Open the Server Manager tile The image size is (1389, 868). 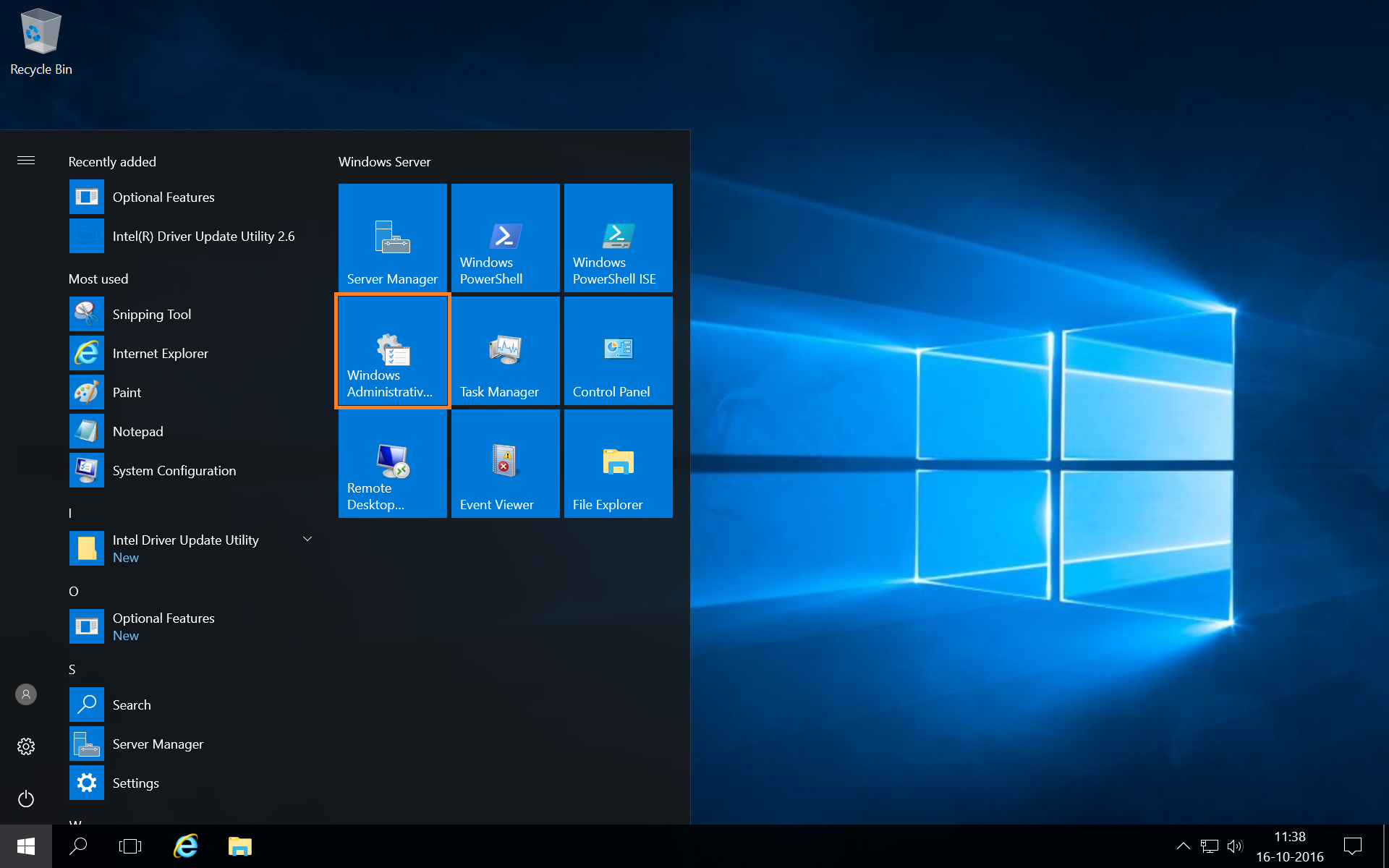[x=393, y=238]
